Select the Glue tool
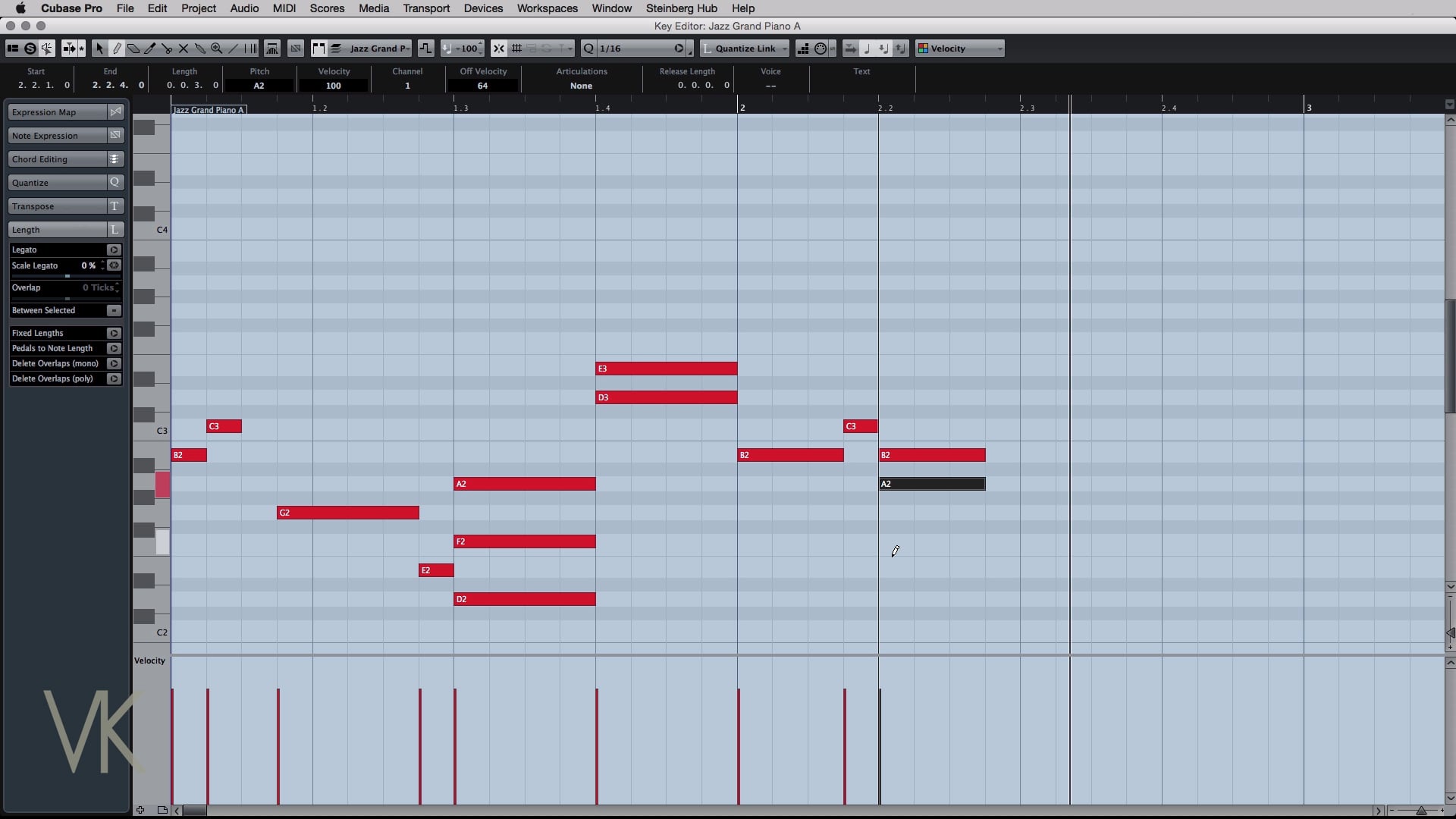 click(200, 49)
